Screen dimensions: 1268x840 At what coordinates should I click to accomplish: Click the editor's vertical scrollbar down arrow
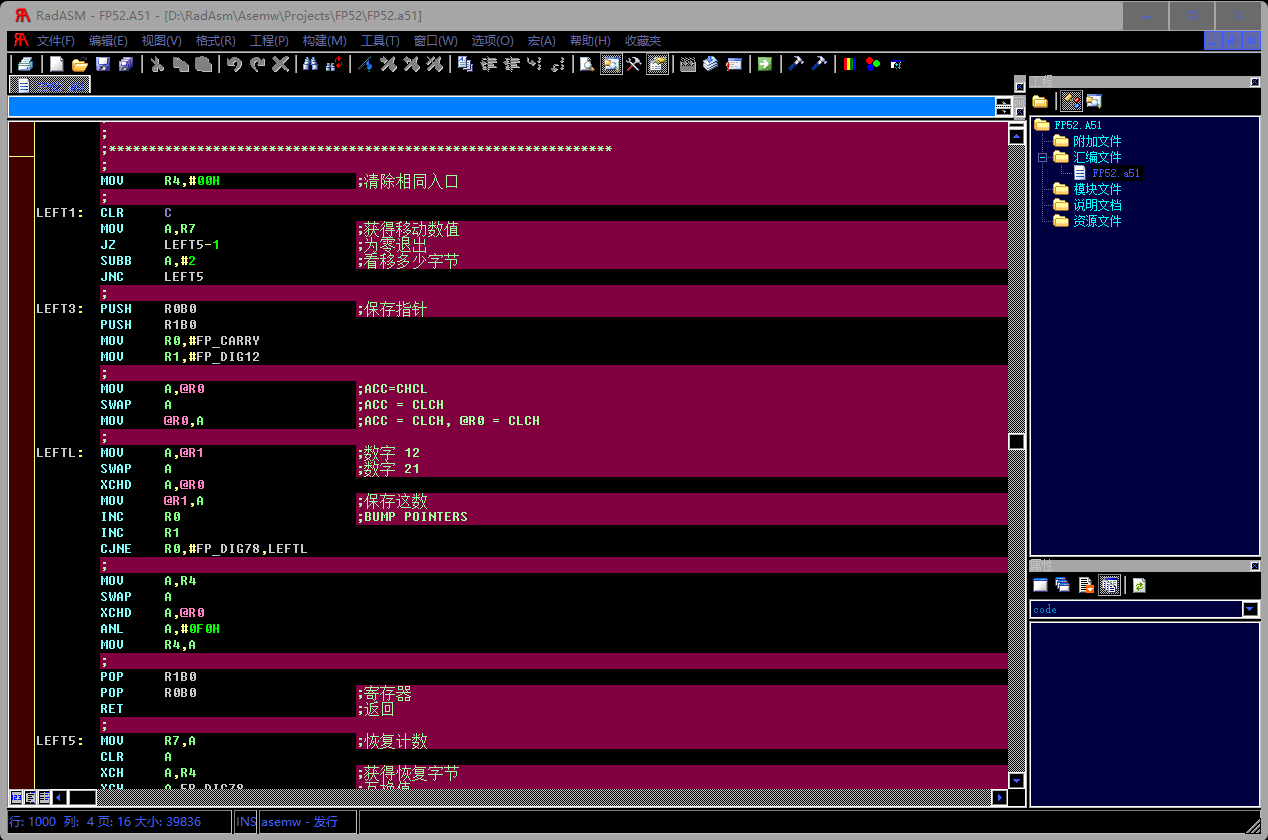(1017, 780)
